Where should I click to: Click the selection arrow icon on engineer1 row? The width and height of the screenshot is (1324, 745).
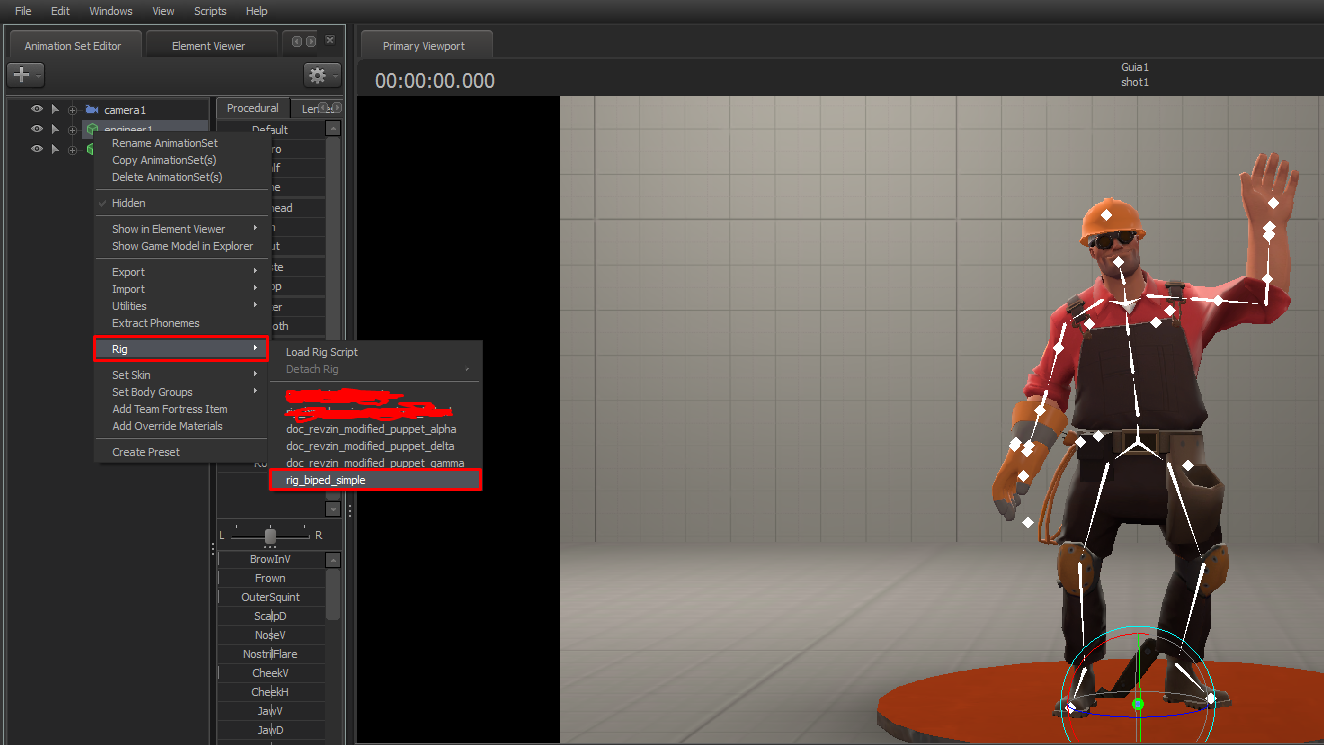pos(55,129)
